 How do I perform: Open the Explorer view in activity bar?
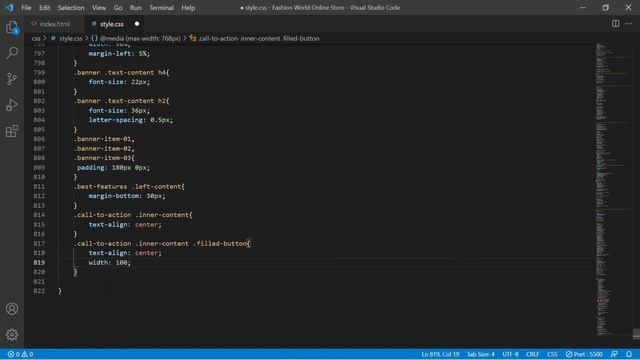[x=12, y=28]
